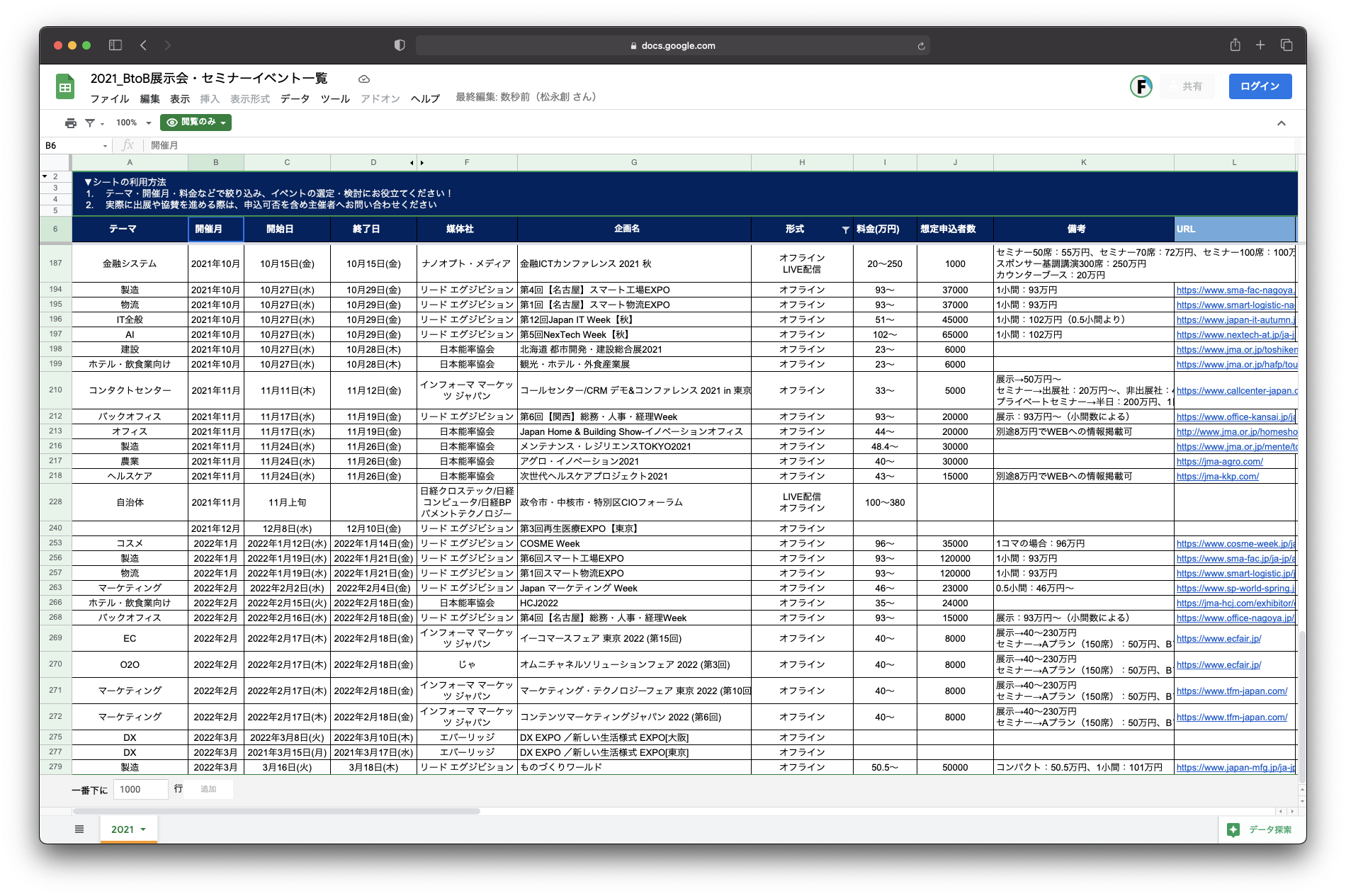Click the horizontal scrollbar thumb

[x=276, y=811]
